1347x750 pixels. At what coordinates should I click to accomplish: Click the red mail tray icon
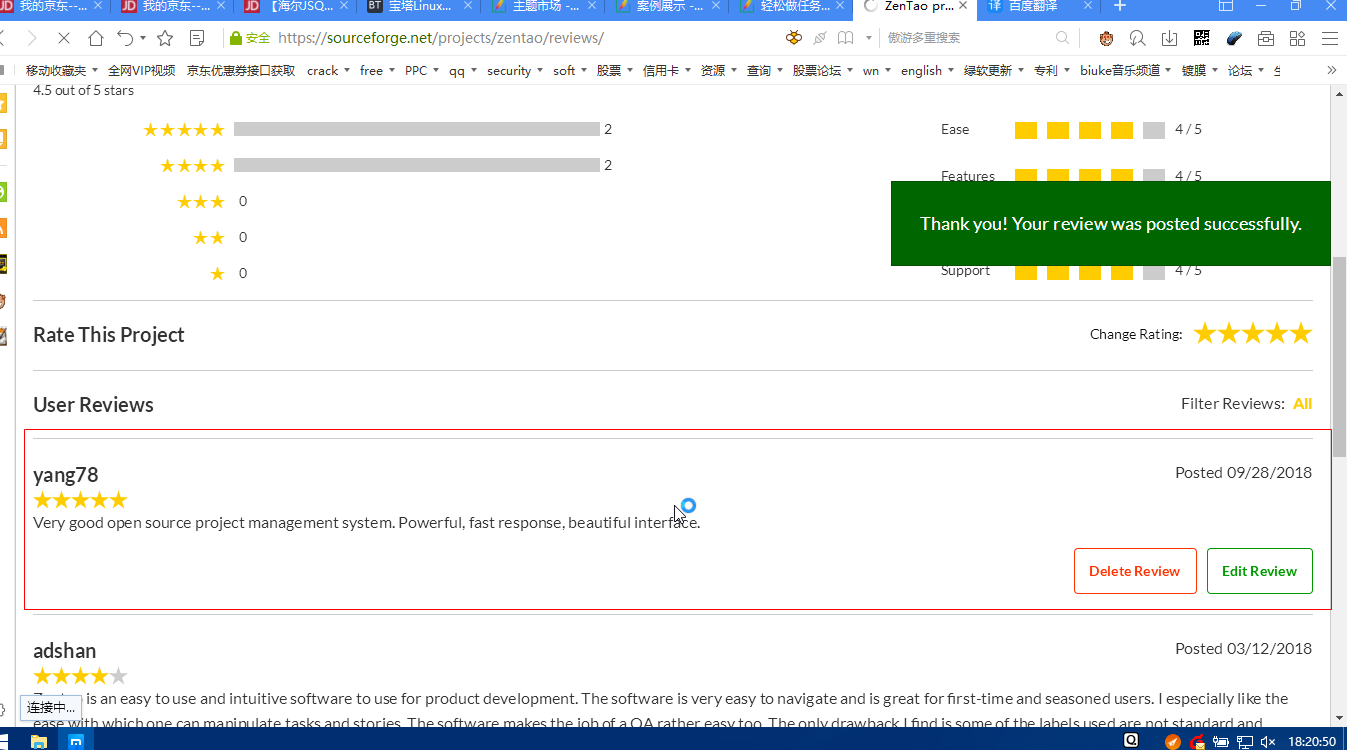(1197, 742)
